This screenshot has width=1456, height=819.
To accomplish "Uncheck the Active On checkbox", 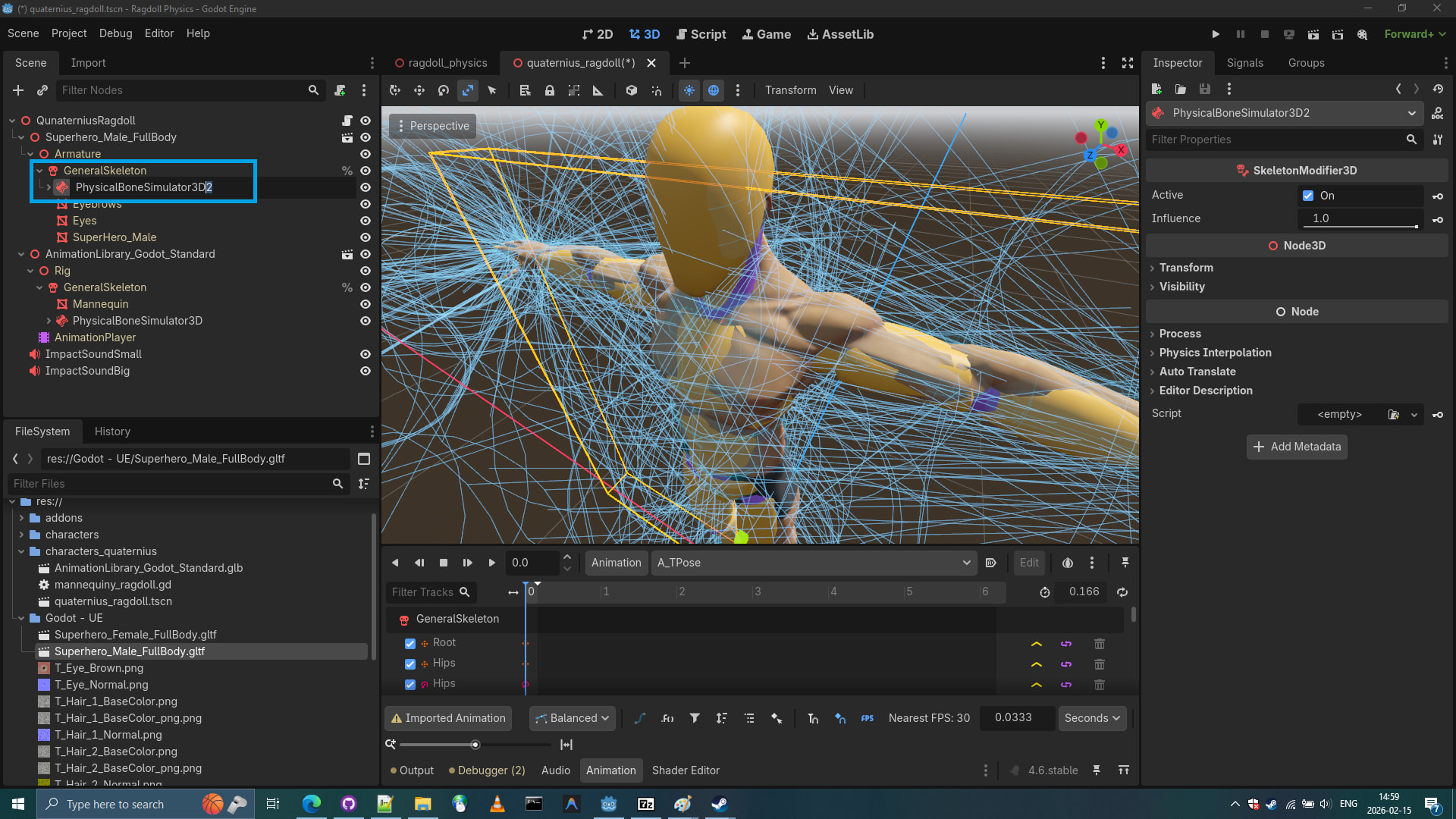I will click(x=1308, y=196).
